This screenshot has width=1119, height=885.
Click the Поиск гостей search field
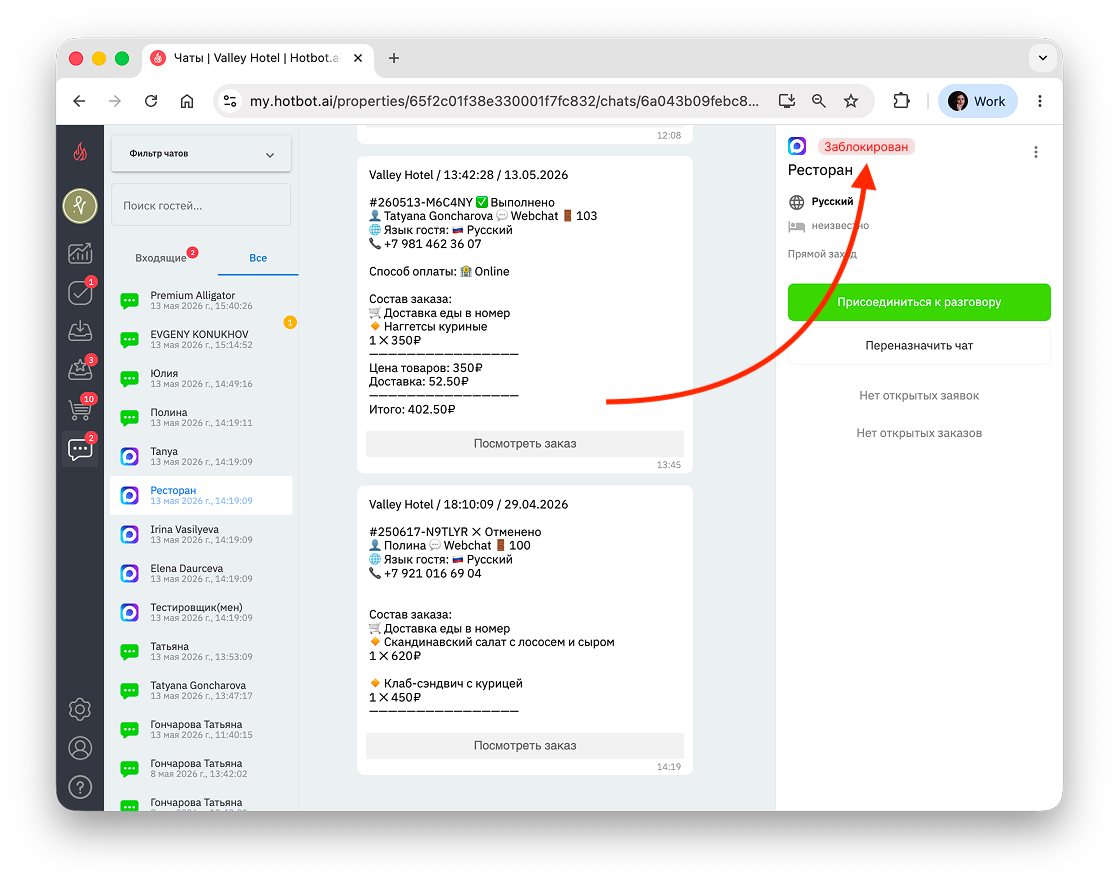click(201, 206)
